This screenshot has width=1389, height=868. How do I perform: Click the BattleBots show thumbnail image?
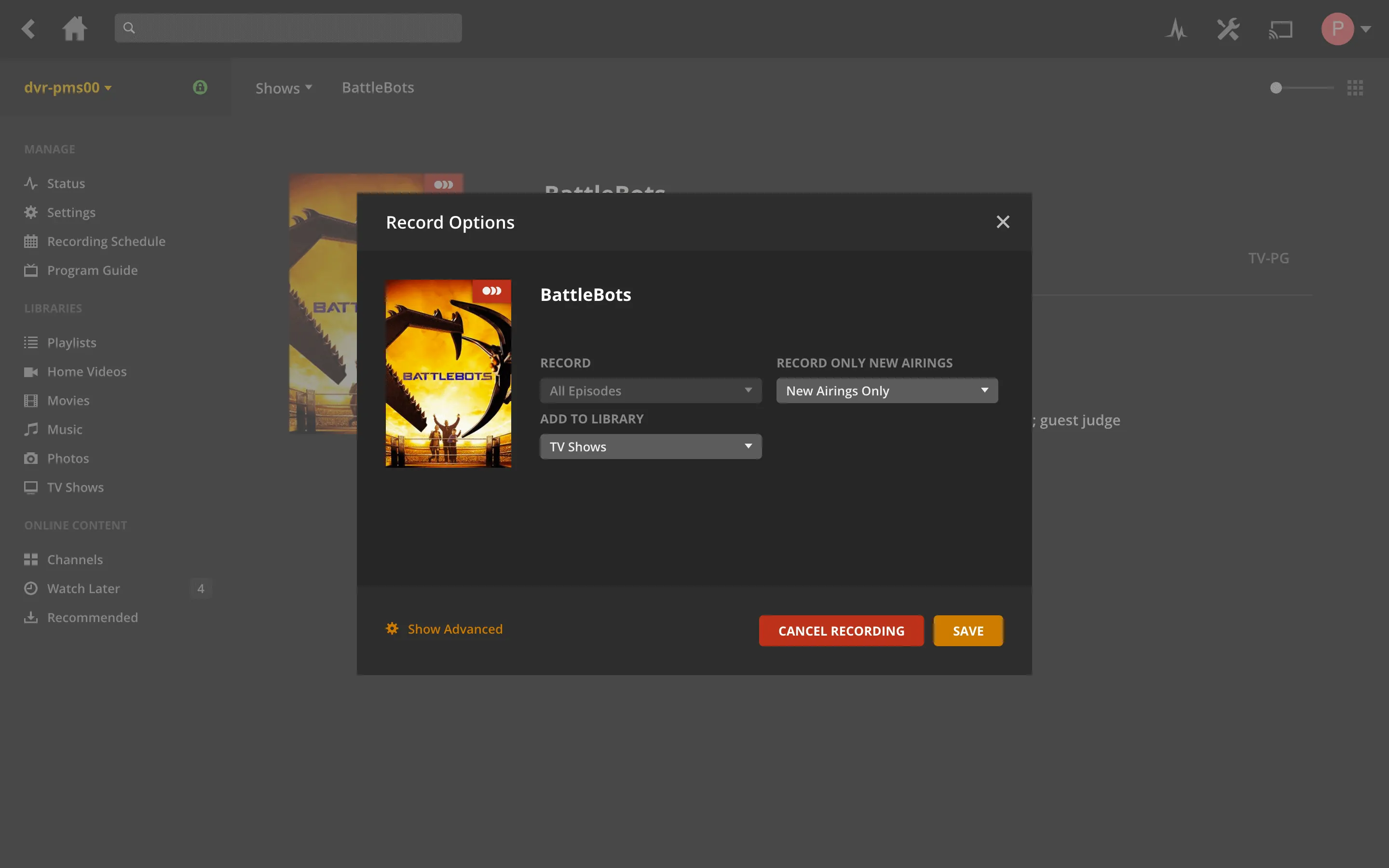[448, 373]
